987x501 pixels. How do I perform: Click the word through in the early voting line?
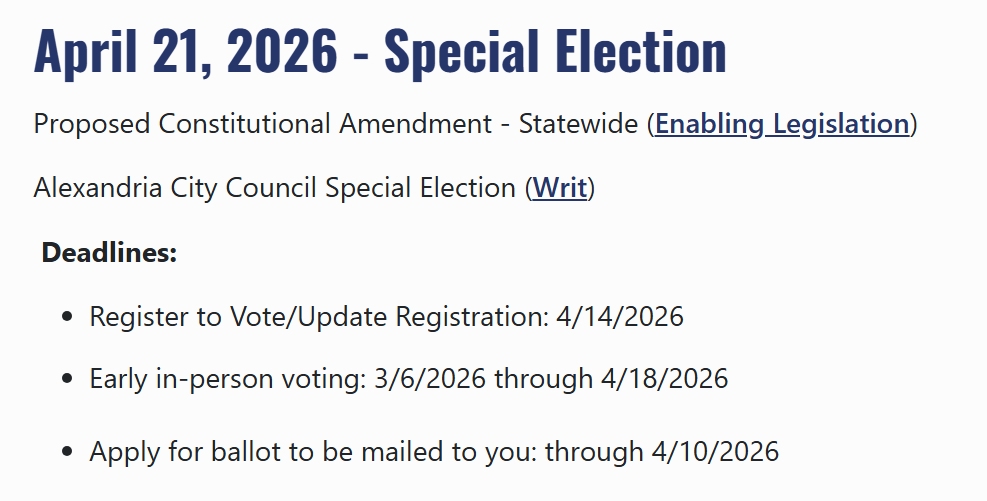pos(542,379)
